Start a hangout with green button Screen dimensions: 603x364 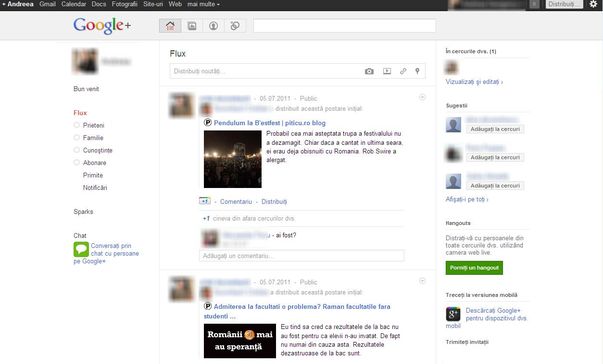click(474, 268)
